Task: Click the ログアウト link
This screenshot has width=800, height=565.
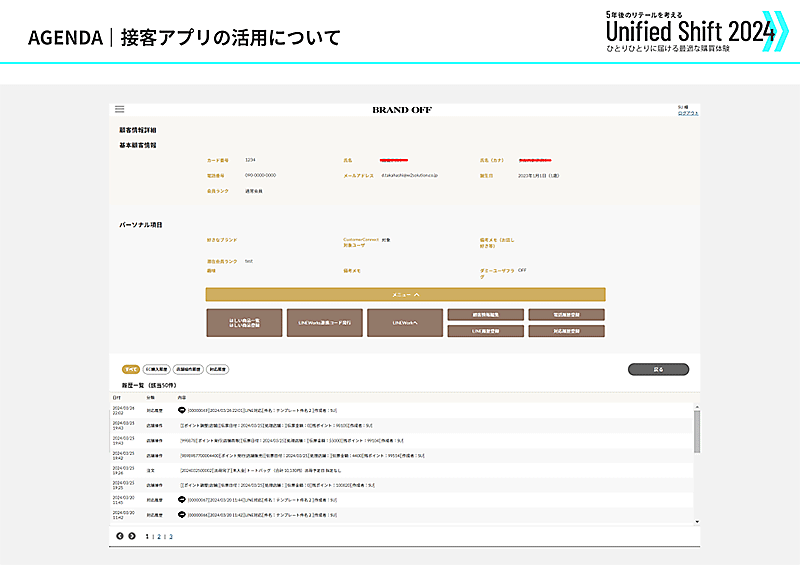Action: [x=687, y=114]
